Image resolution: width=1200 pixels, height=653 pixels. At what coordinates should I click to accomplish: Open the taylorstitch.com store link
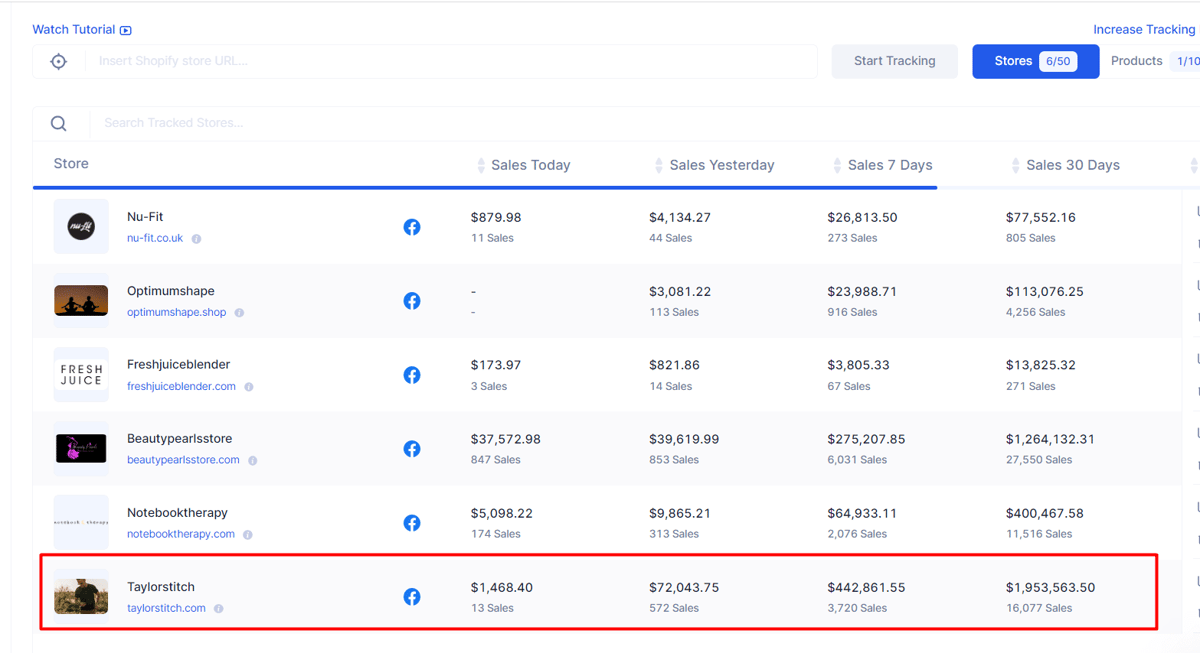[166, 609]
